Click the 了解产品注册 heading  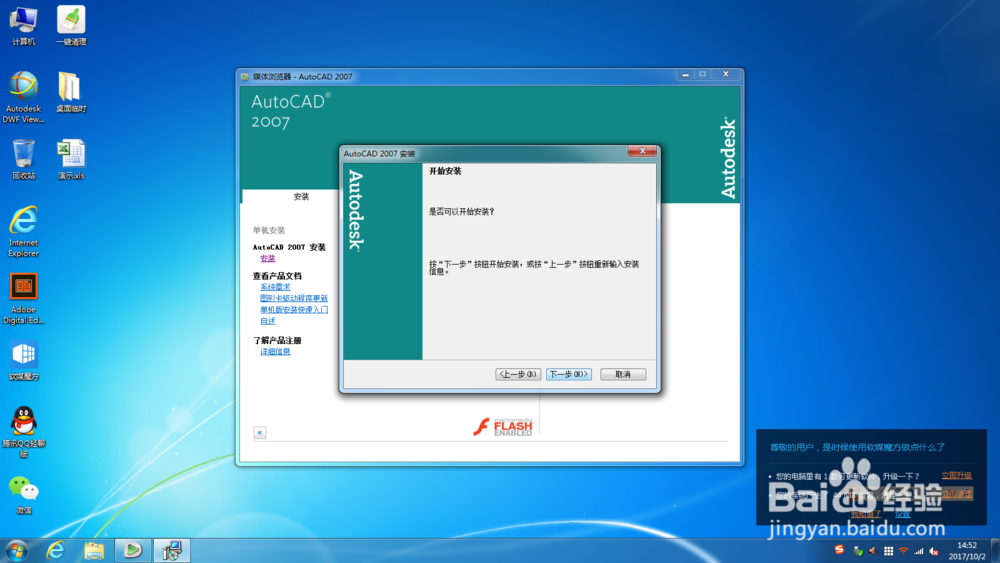[277, 340]
